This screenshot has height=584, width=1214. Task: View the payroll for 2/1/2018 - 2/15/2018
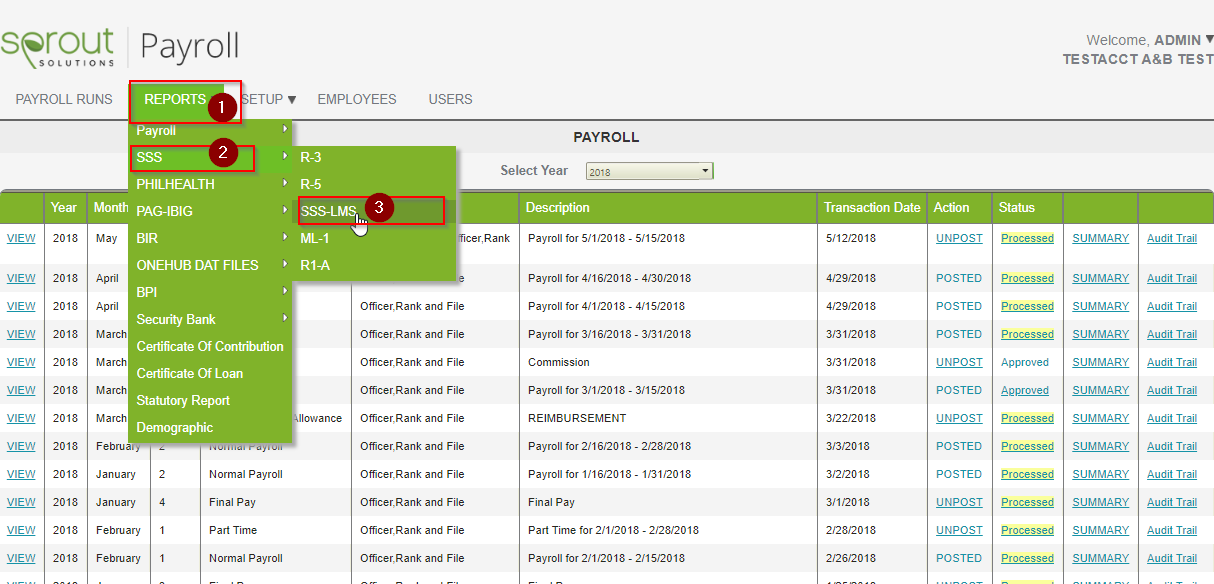click(21, 558)
